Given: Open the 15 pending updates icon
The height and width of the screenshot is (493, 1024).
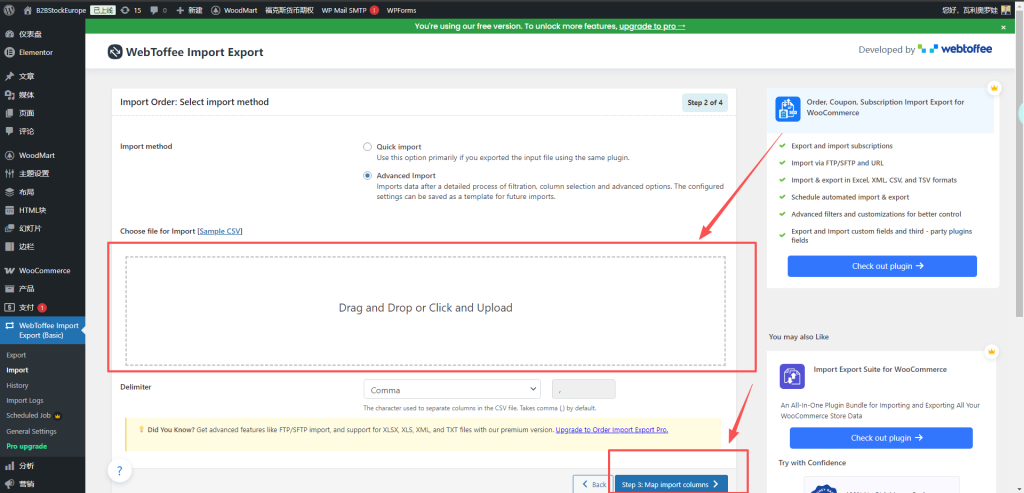Looking at the screenshot, I should [131, 10].
